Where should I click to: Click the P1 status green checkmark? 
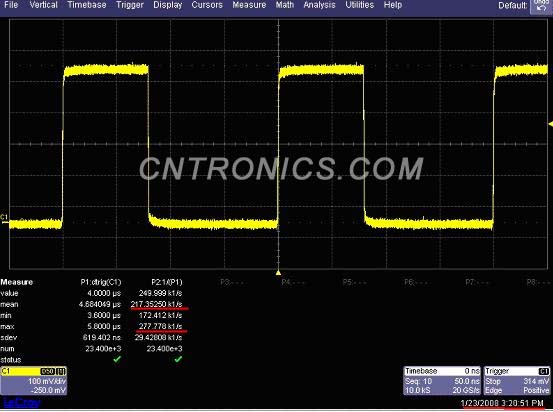(x=117, y=359)
